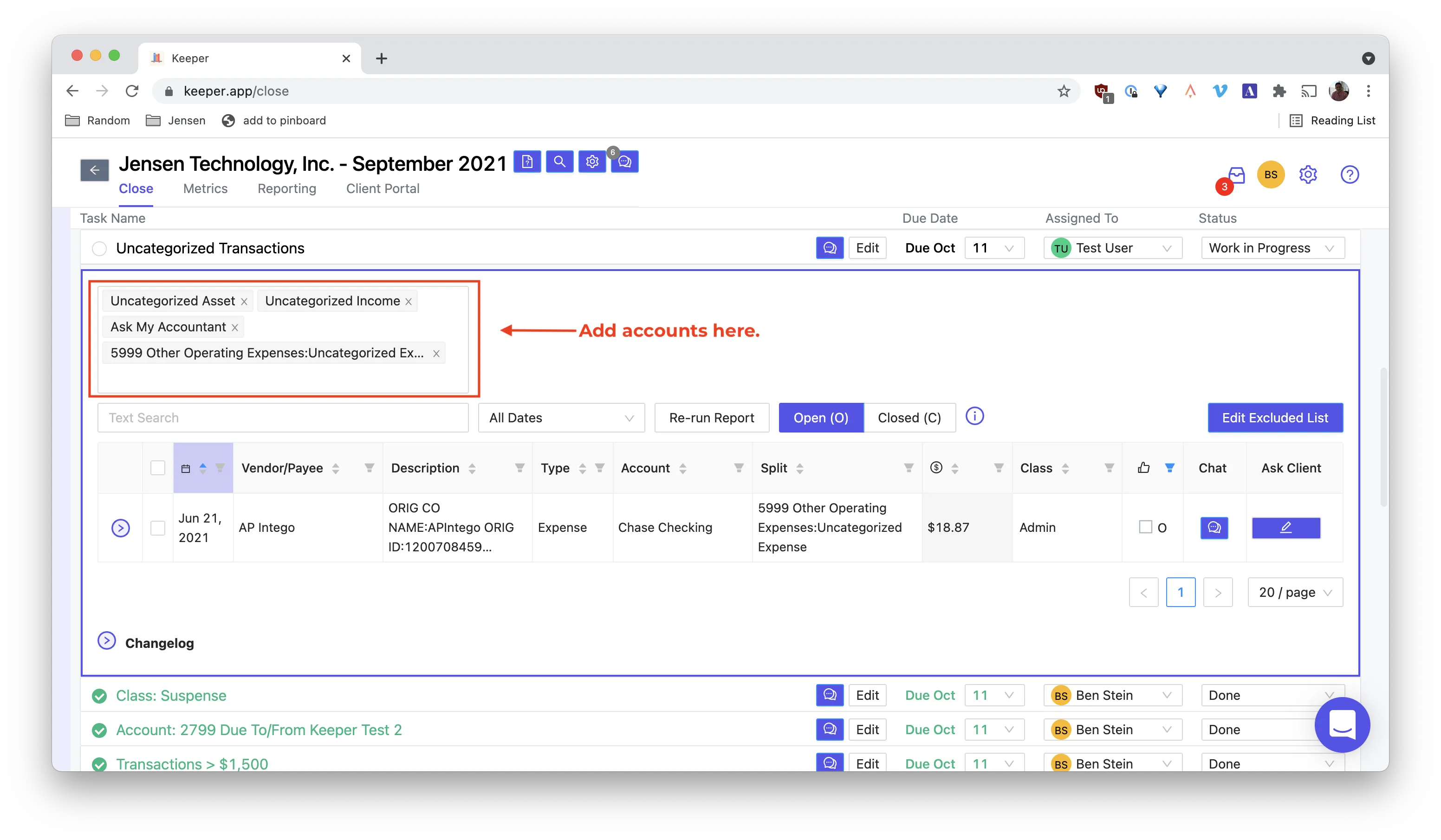Show the Closed (C) transactions
Image resolution: width=1441 pixels, height=840 pixels.
click(x=909, y=417)
